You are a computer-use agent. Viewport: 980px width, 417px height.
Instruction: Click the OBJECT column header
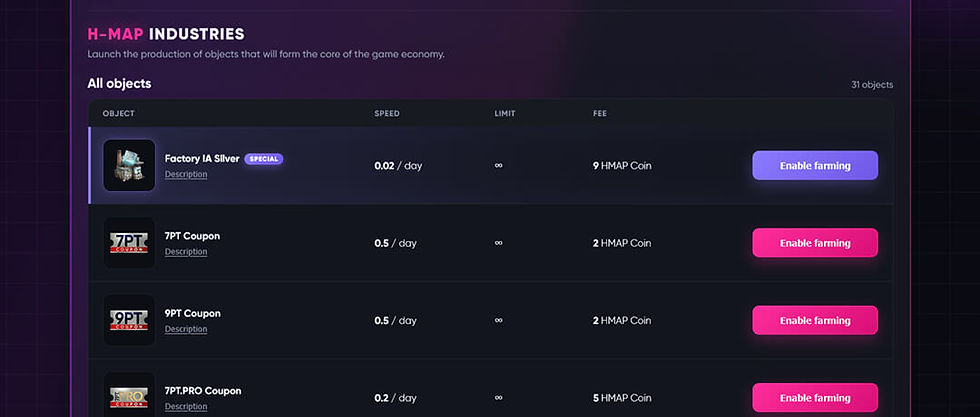coord(119,114)
